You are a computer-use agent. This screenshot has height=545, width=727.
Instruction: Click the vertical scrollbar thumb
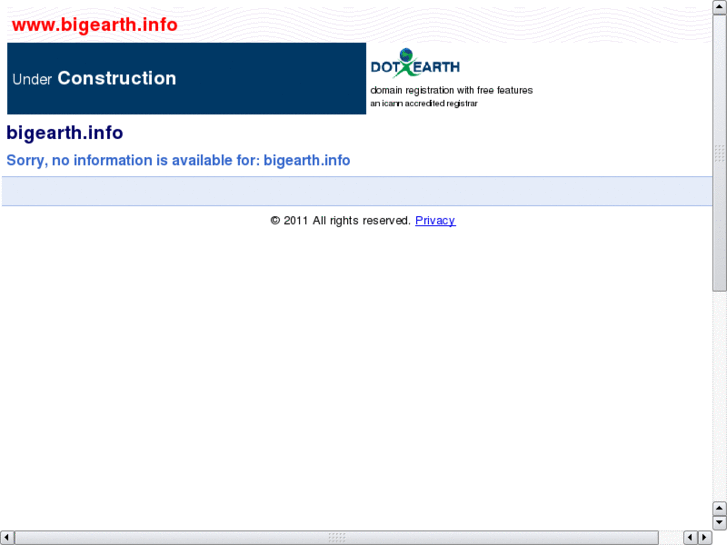[x=719, y=153]
